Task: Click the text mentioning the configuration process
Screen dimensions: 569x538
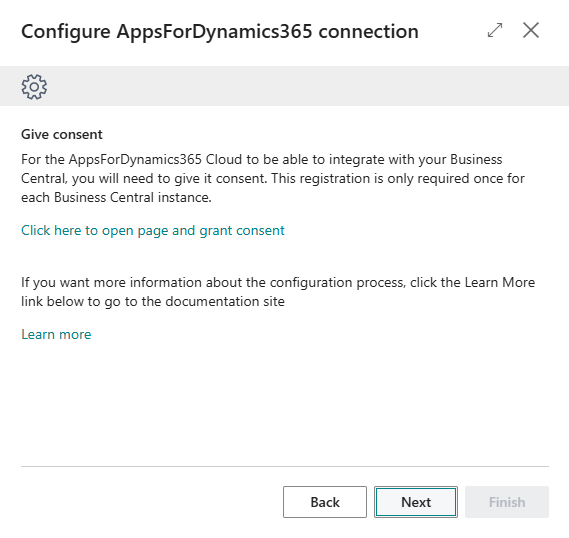Action: (278, 292)
